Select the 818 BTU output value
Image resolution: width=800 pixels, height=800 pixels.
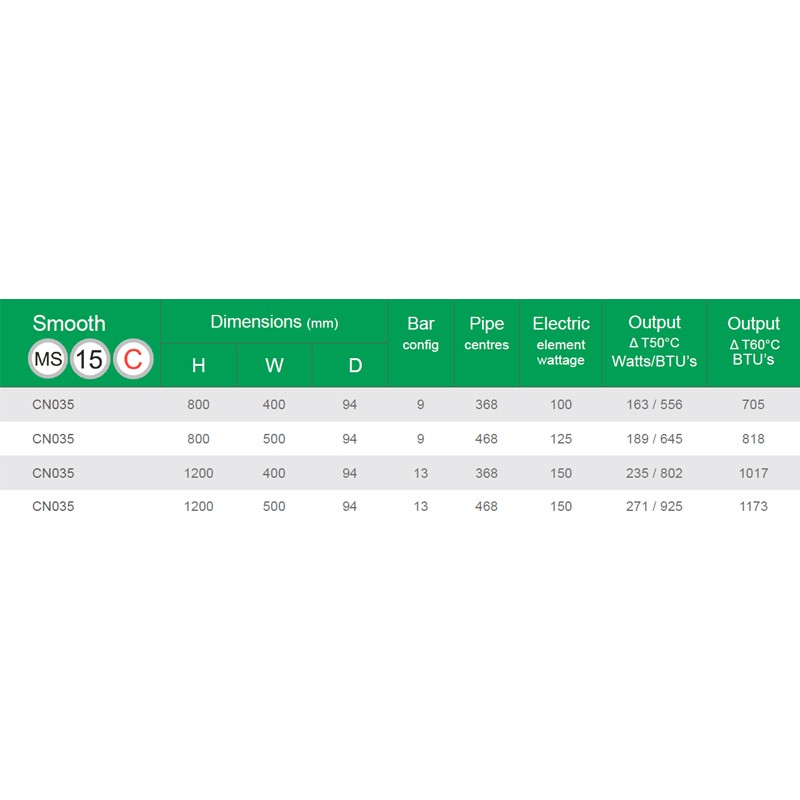click(753, 439)
